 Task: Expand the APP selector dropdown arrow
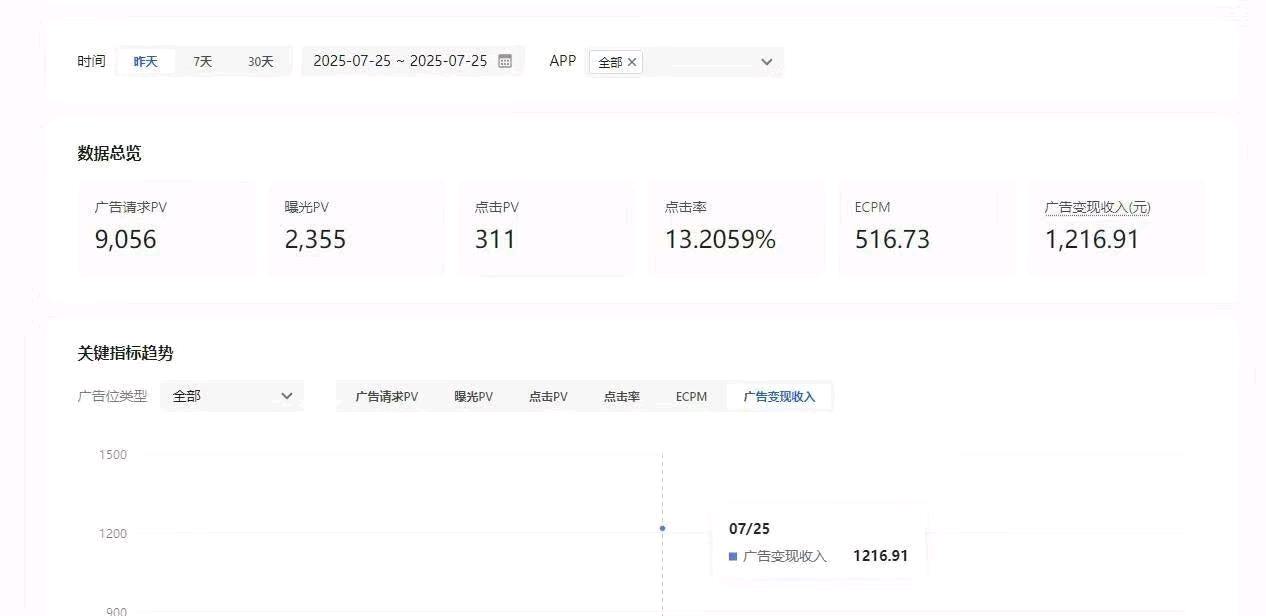[x=767, y=62]
